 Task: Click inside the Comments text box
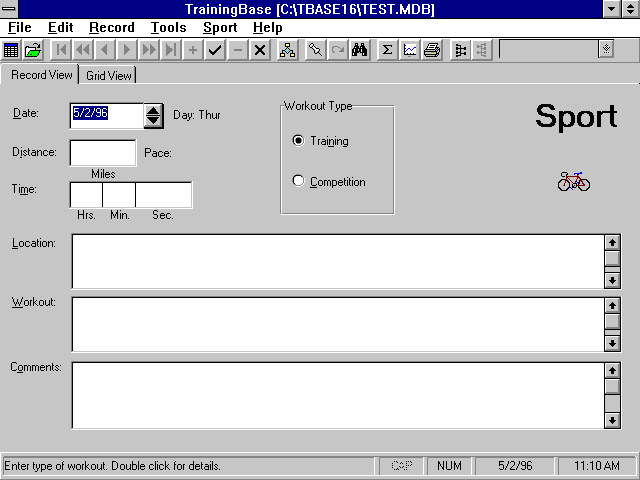pos(336,395)
